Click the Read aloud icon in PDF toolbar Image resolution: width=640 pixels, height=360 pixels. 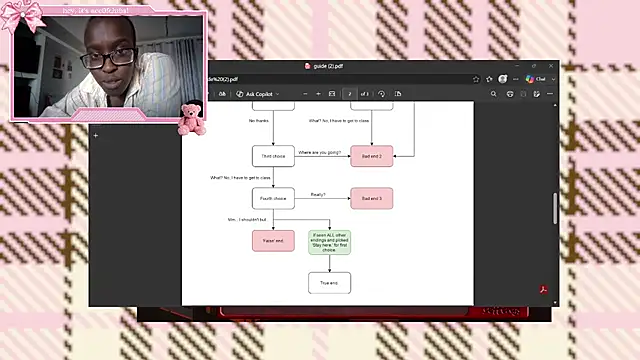[x=222, y=94]
